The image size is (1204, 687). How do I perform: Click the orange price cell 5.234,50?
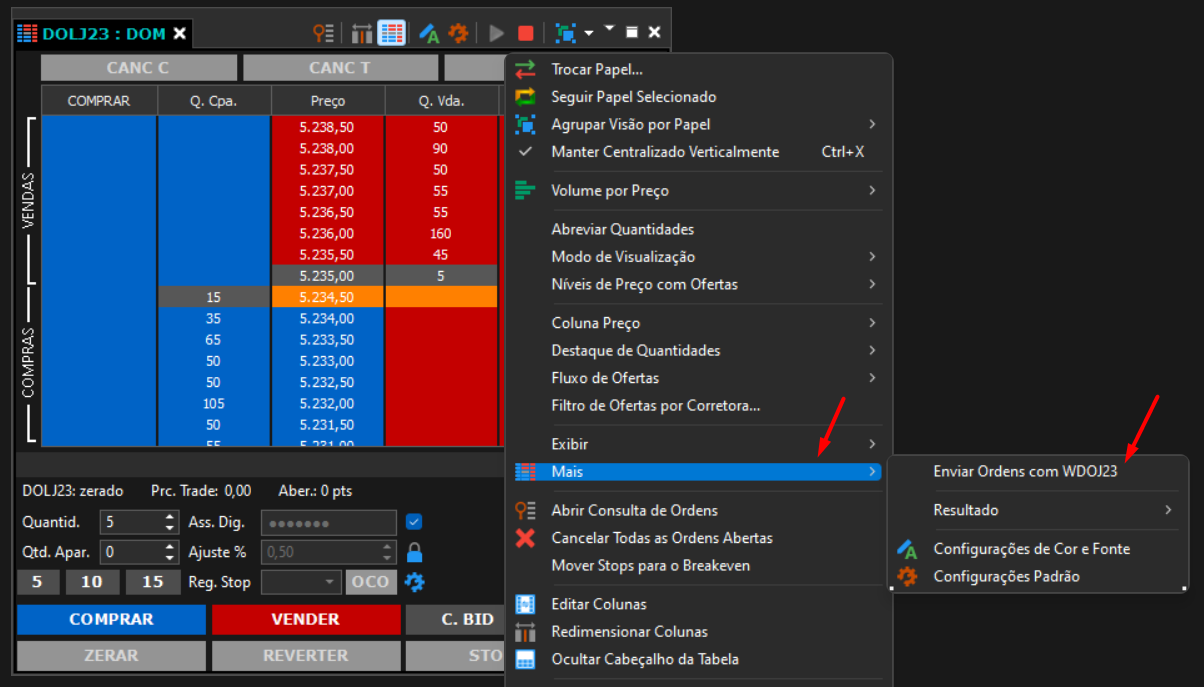328,297
